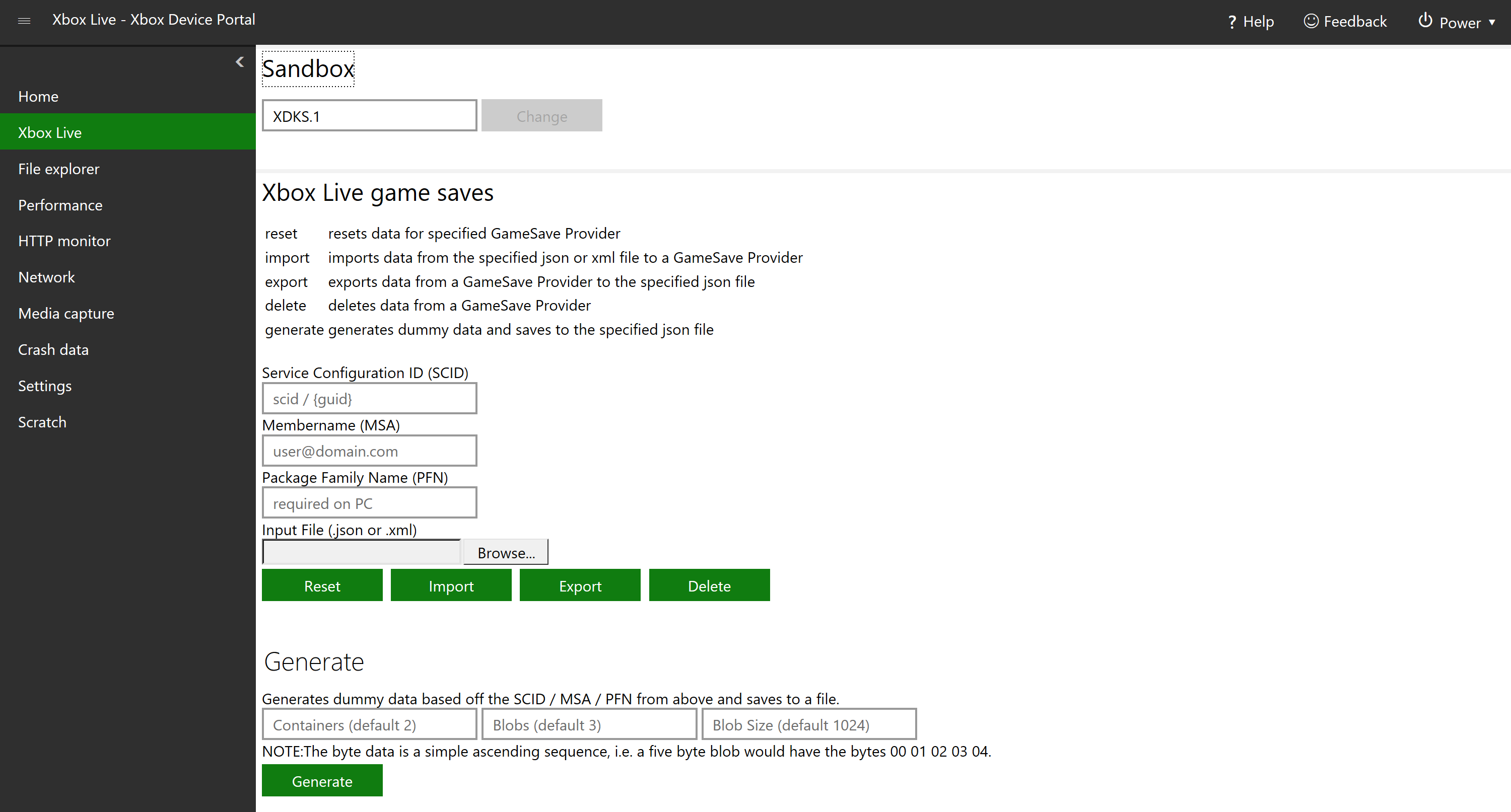1511x812 pixels.
Task: Open the hamburger navigation menu
Action: tap(24, 21)
